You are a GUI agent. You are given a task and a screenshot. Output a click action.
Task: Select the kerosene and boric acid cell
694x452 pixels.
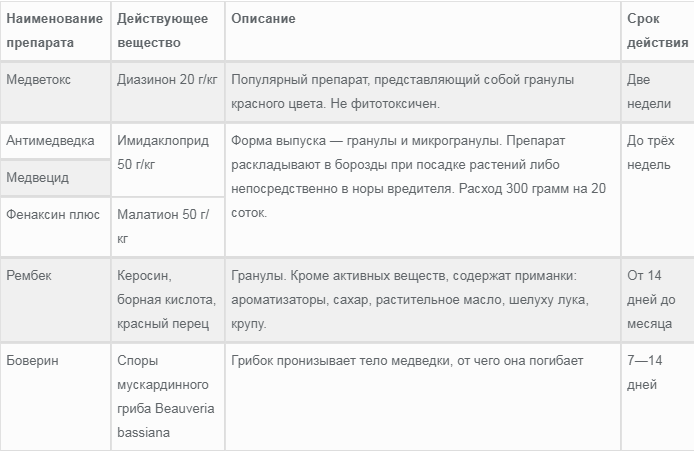[163, 298]
